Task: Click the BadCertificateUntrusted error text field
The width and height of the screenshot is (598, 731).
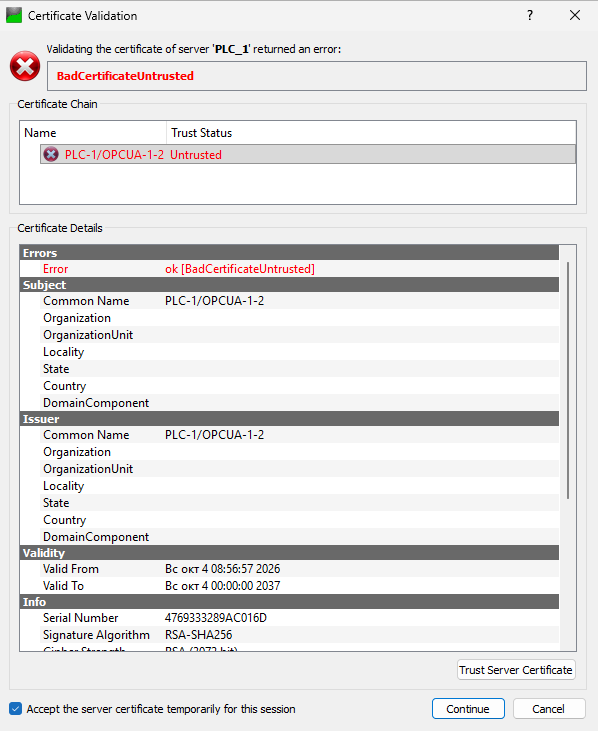Action: tap(317, 76)
